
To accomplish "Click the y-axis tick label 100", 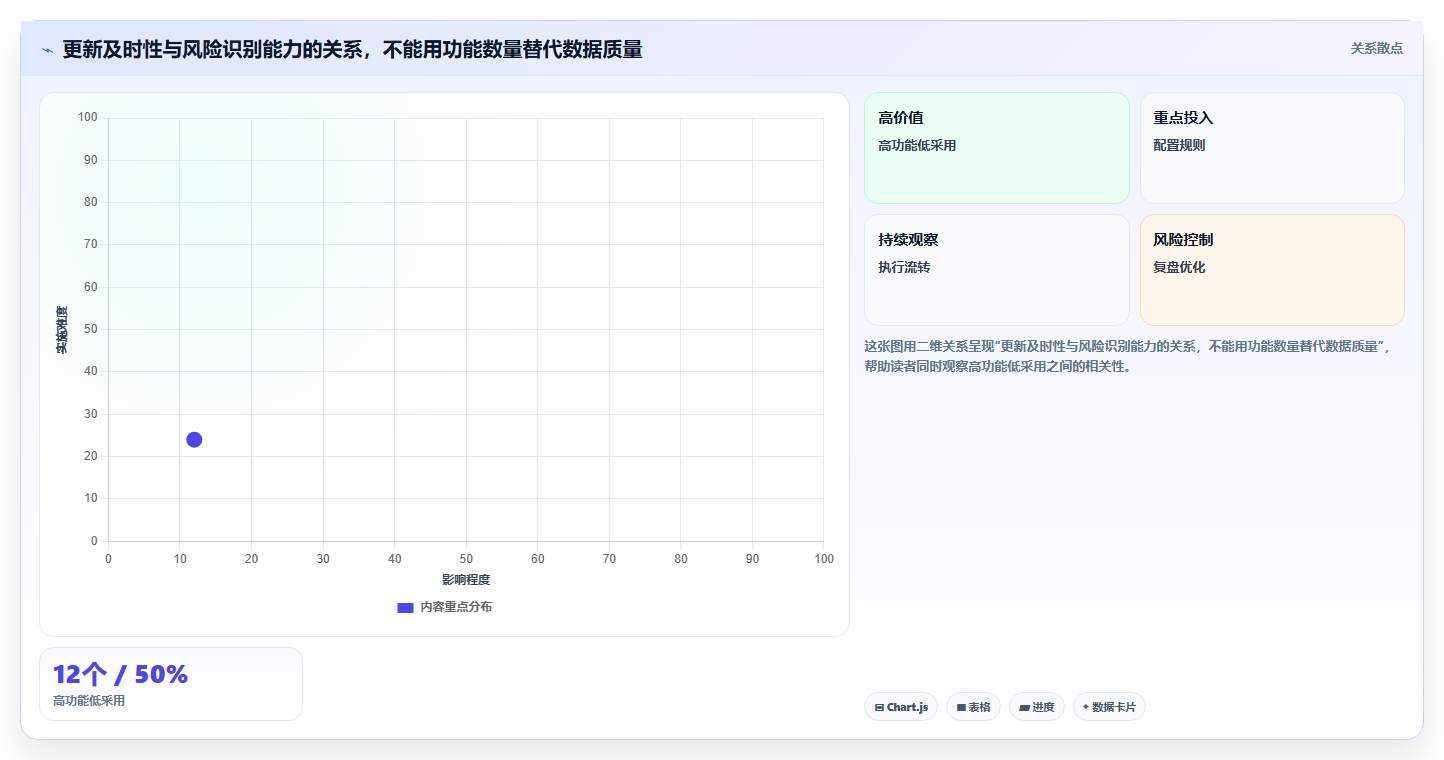I will coord(88,118).
